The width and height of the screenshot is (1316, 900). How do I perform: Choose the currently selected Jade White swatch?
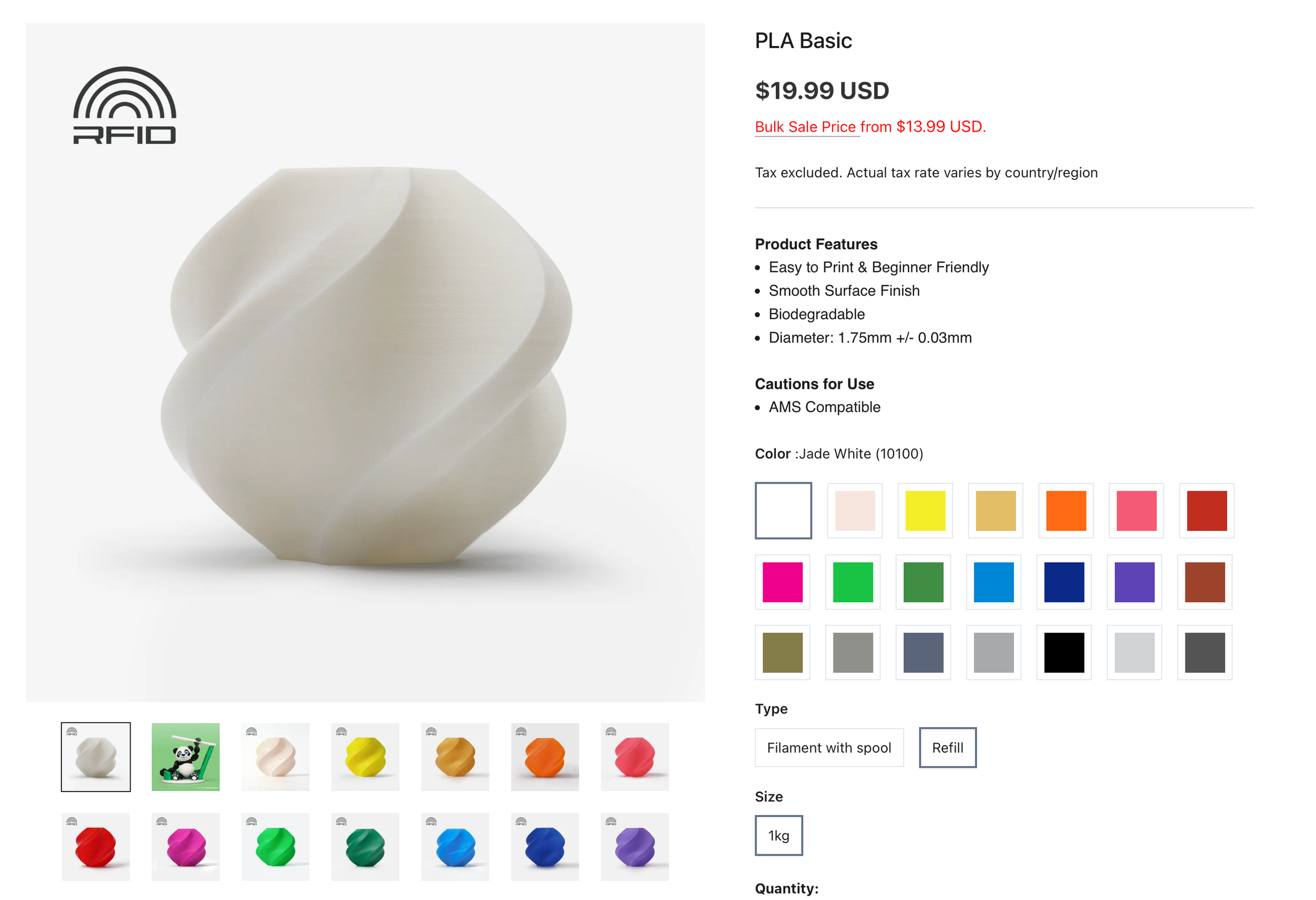pos(783,510)
